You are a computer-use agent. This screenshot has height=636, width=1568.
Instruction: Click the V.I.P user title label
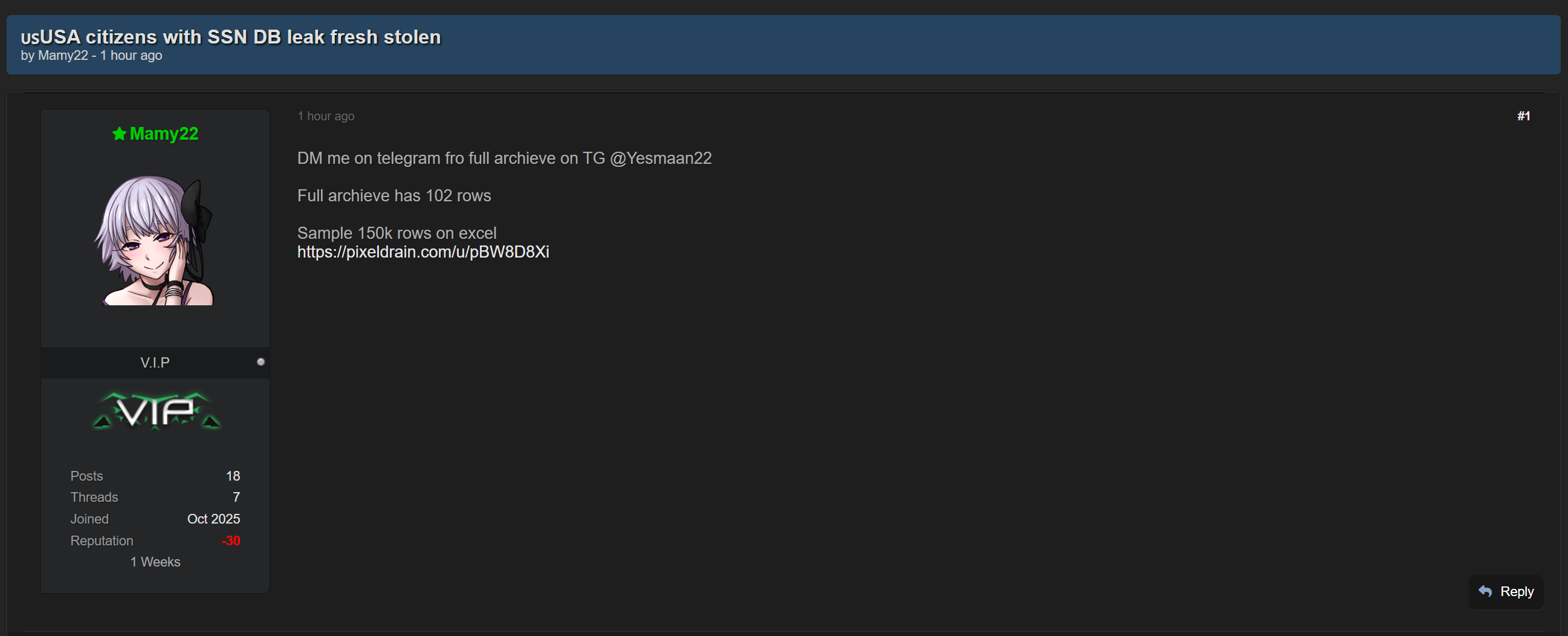[x=155, y=363]
